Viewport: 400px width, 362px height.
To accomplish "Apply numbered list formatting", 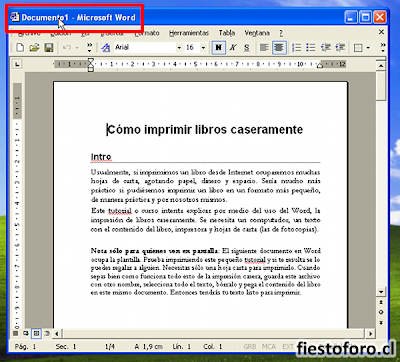I will pyautogui.click(x=296, y=48).
